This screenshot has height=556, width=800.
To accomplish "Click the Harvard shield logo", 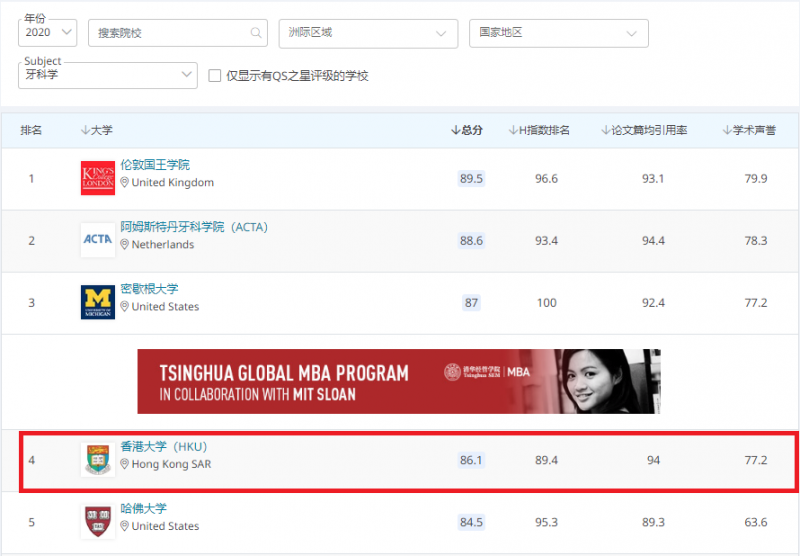I will pos(98,521).
